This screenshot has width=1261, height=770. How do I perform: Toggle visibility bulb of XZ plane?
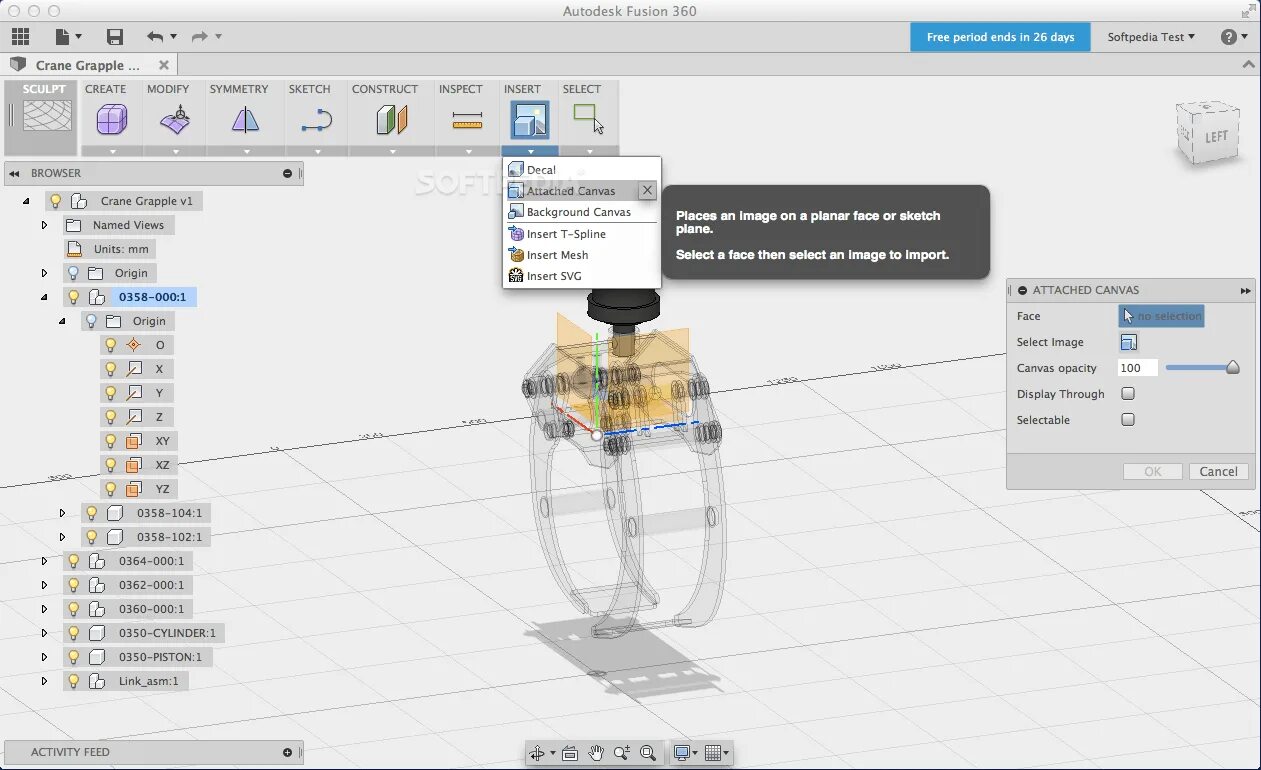(x=110, y=465)
